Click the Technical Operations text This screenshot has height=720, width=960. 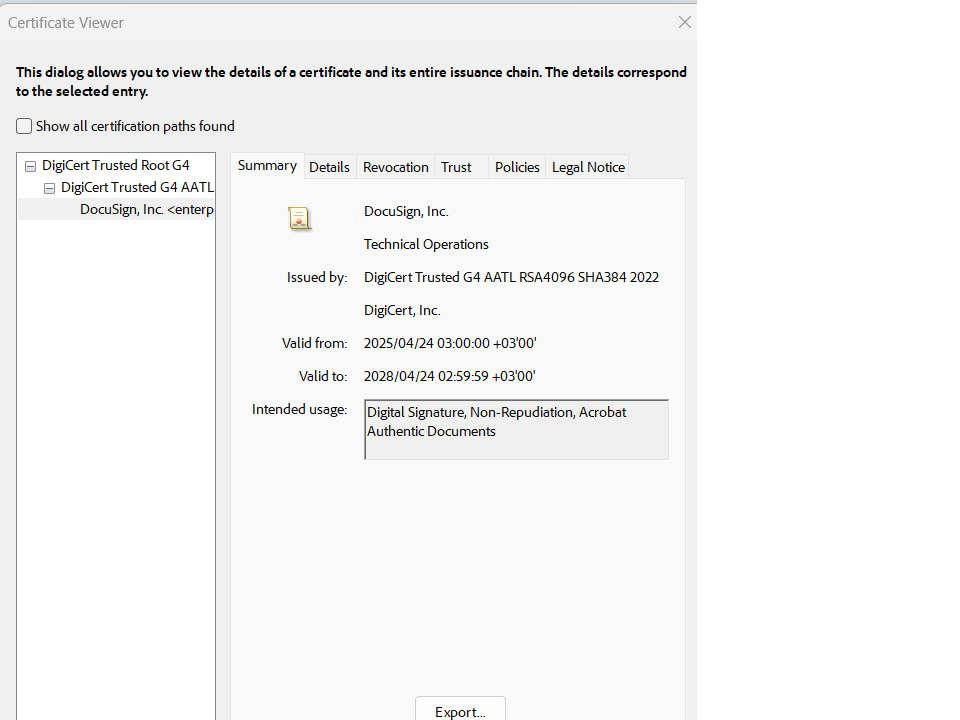click(426, 244)
